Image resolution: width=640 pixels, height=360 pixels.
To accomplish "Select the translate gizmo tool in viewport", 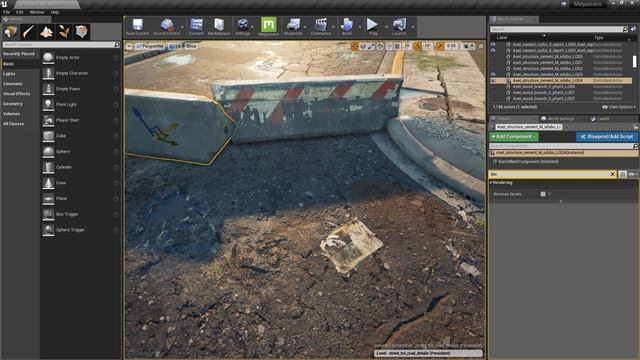I will [355, 47].
